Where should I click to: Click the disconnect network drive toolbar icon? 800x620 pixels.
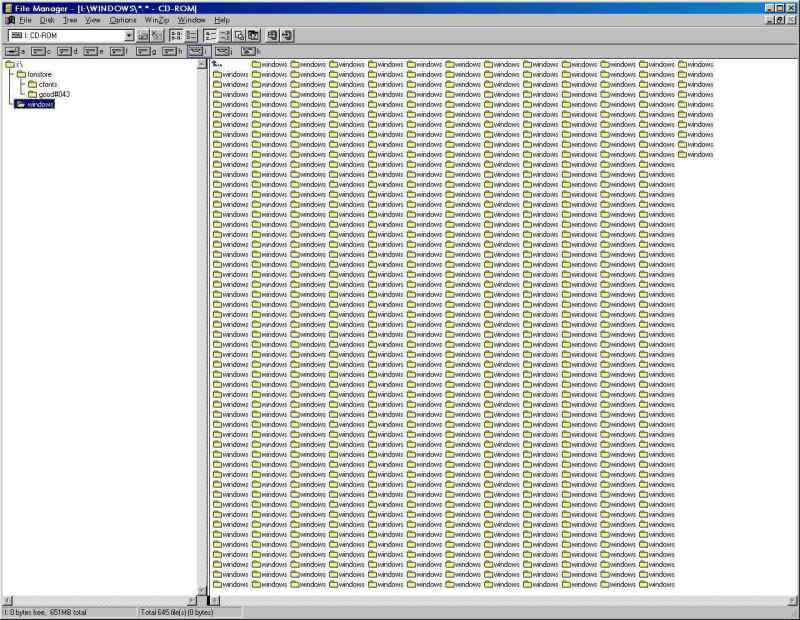click(x=157, y=35)
